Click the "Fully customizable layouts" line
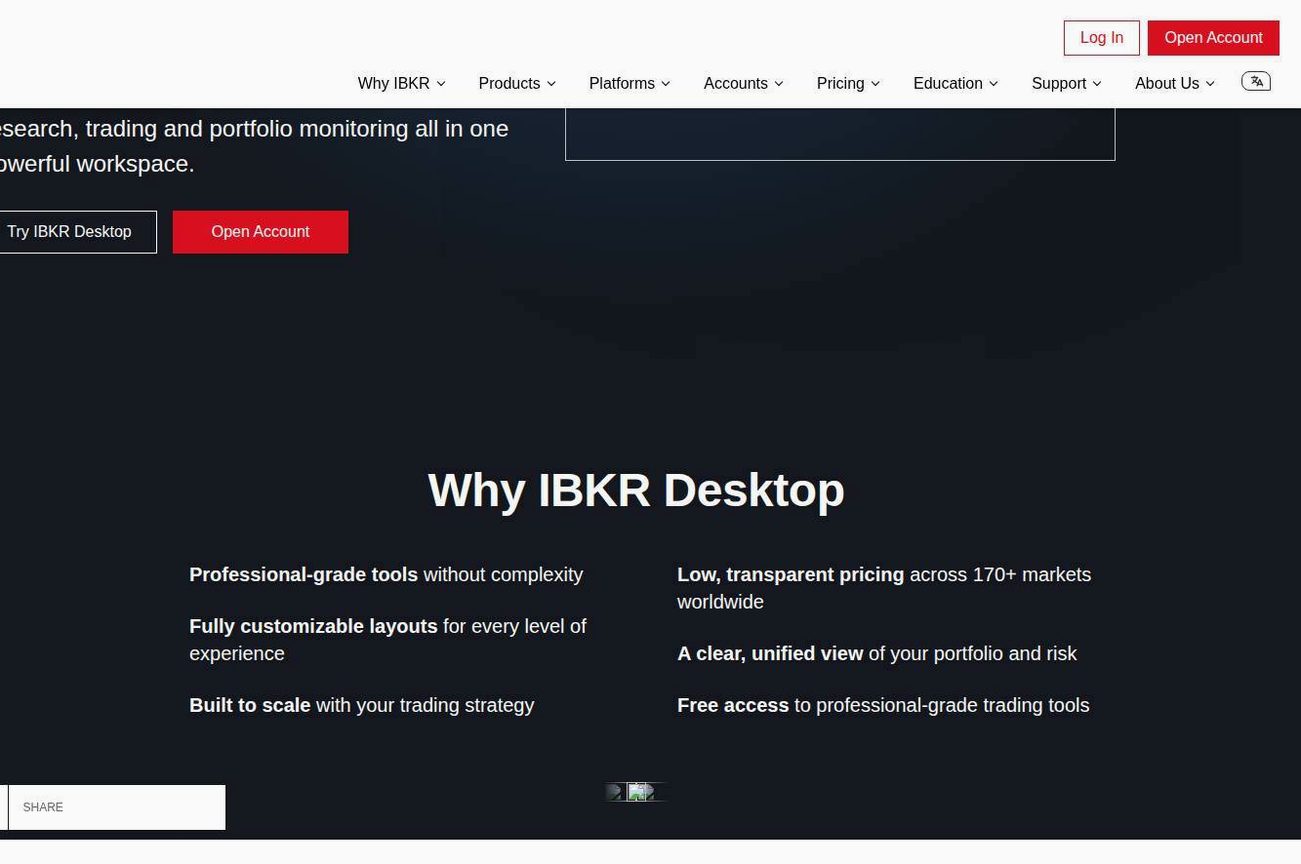Image resolution: width=1301 pixels, height=864 pixels. pyautogui.click(x=388, y=640)
